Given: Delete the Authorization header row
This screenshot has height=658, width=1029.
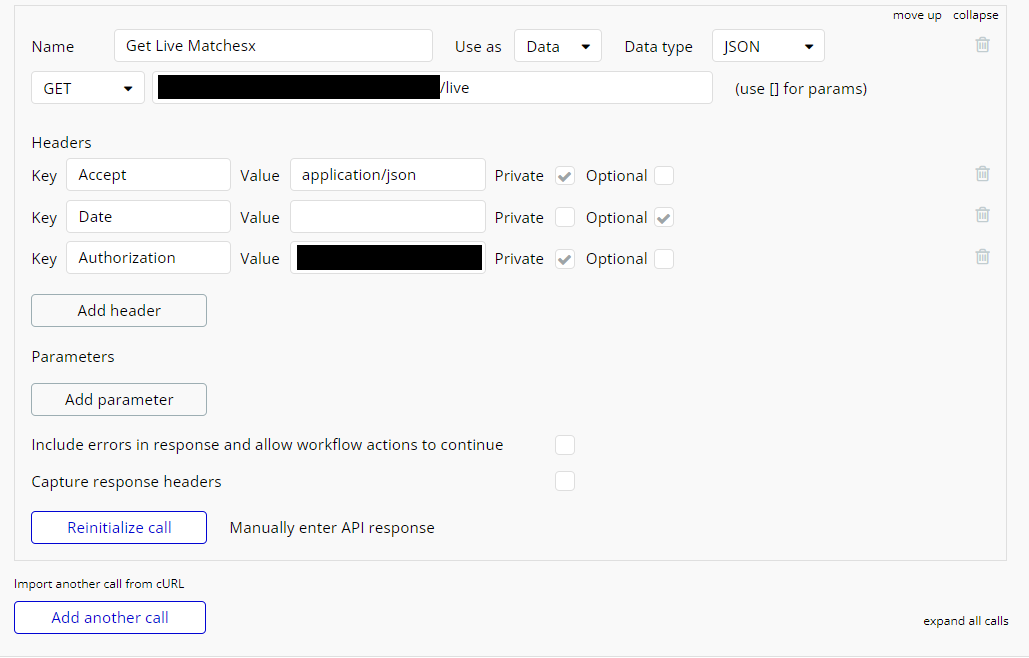Looking at the screenshot, I should coord(982,257).
